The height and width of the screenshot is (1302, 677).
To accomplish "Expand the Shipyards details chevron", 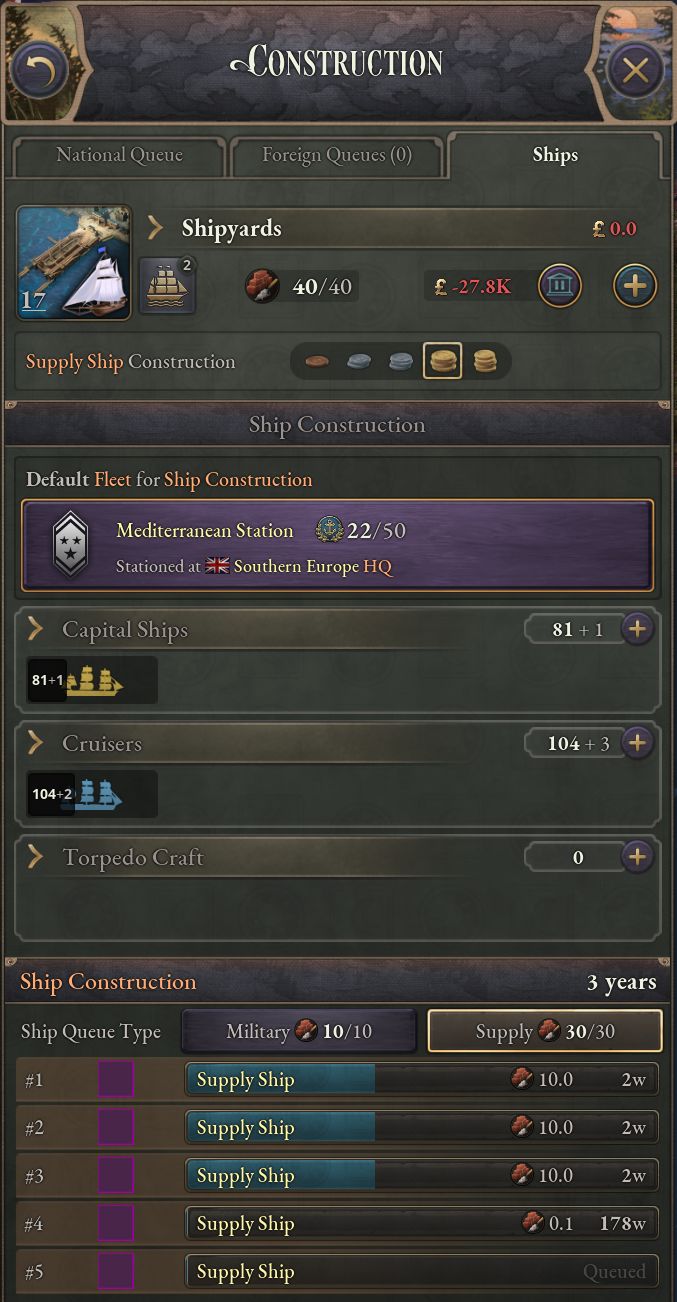I will pyautogui.click(x=156, y=228).
